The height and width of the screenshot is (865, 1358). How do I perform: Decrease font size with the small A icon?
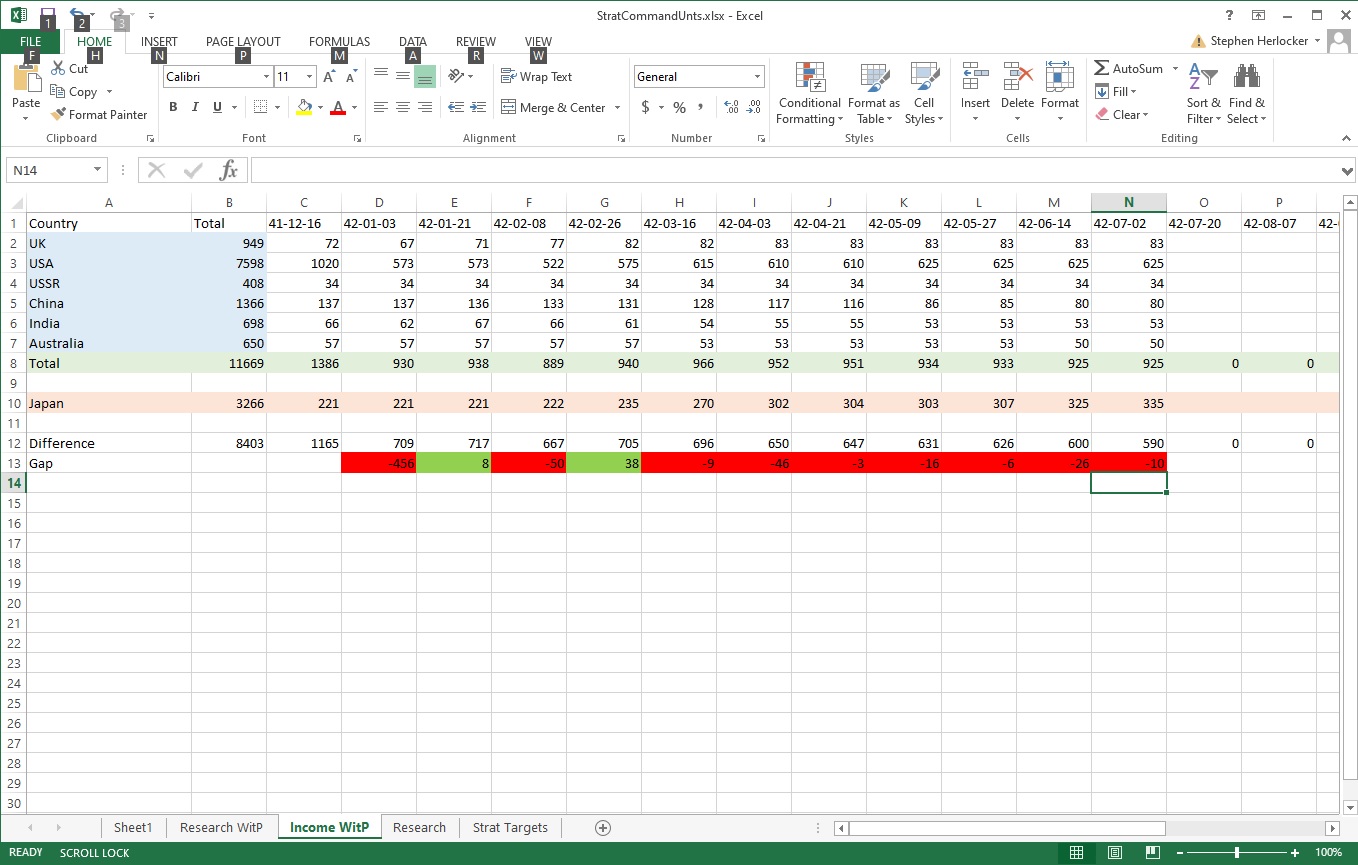tap(351, 76)
